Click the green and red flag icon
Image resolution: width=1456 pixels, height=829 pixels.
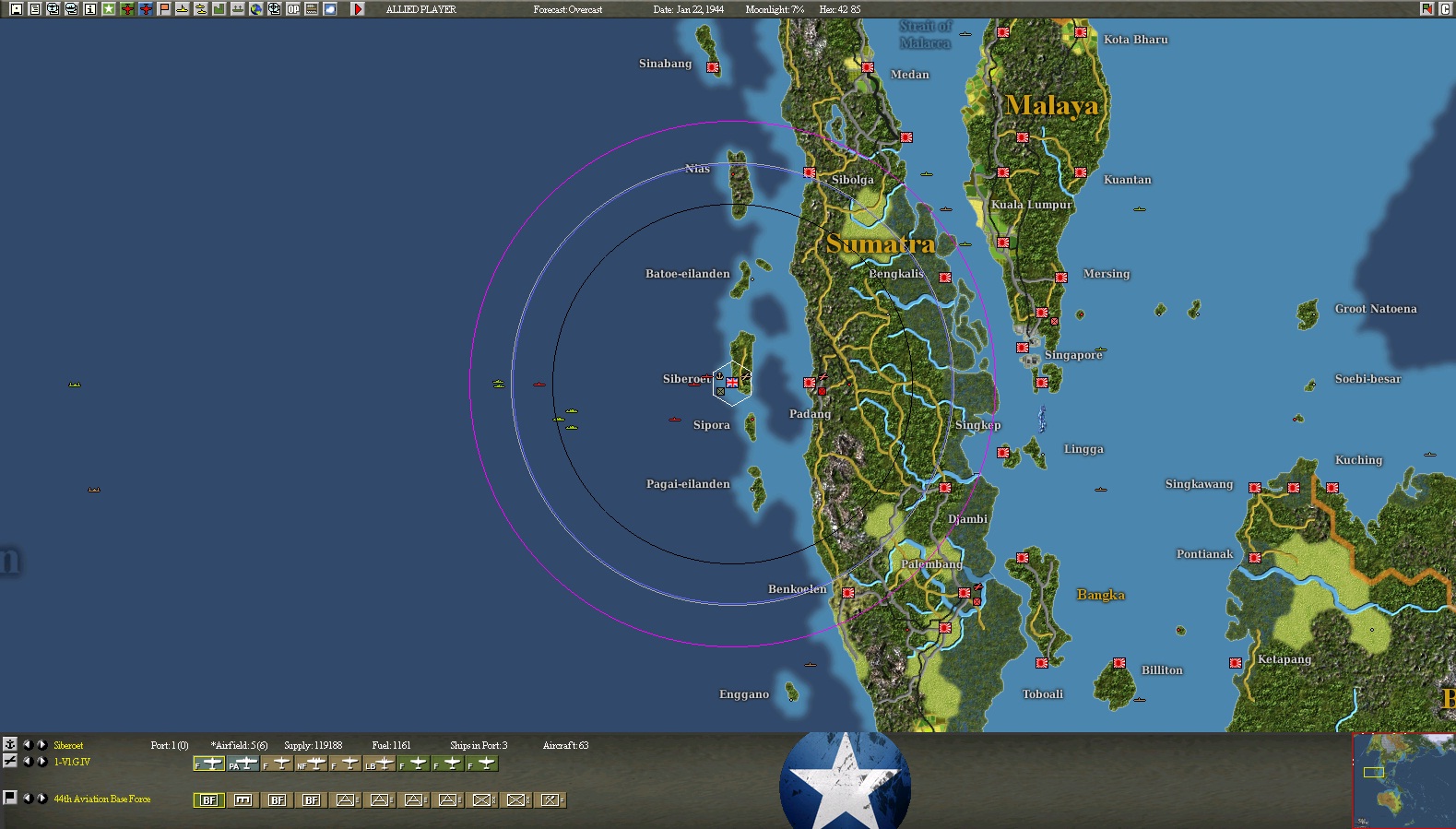[1426, 9]
